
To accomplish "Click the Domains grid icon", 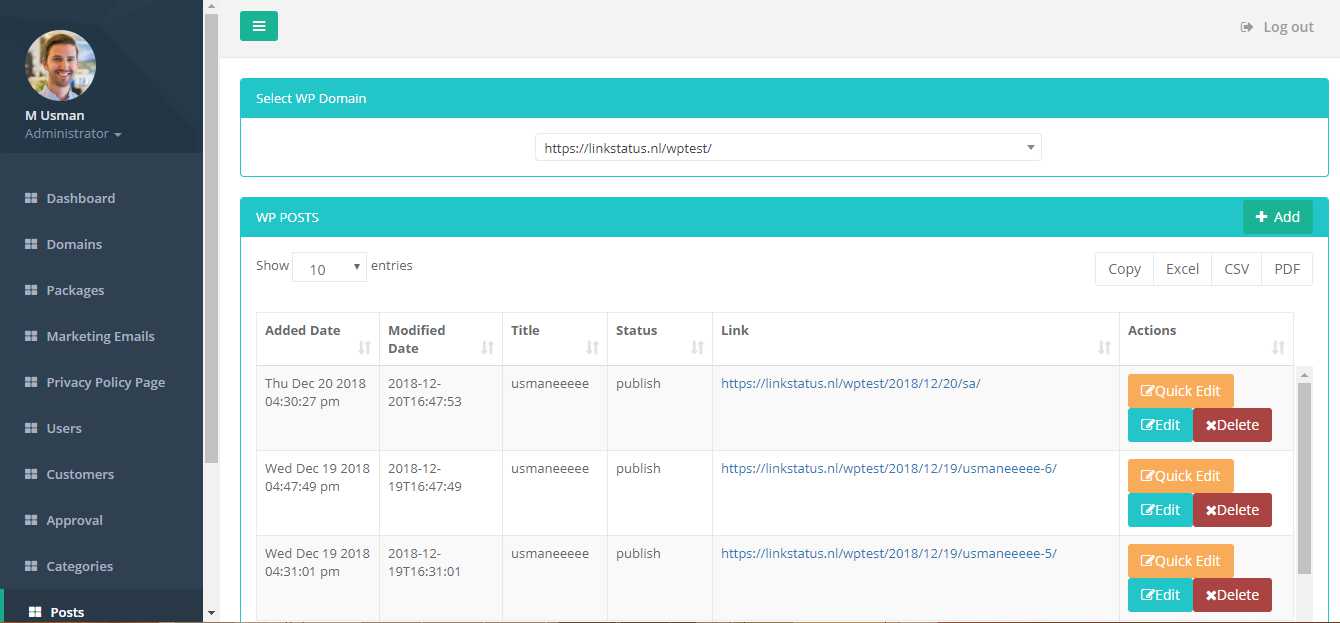I will tap(31, 244).
